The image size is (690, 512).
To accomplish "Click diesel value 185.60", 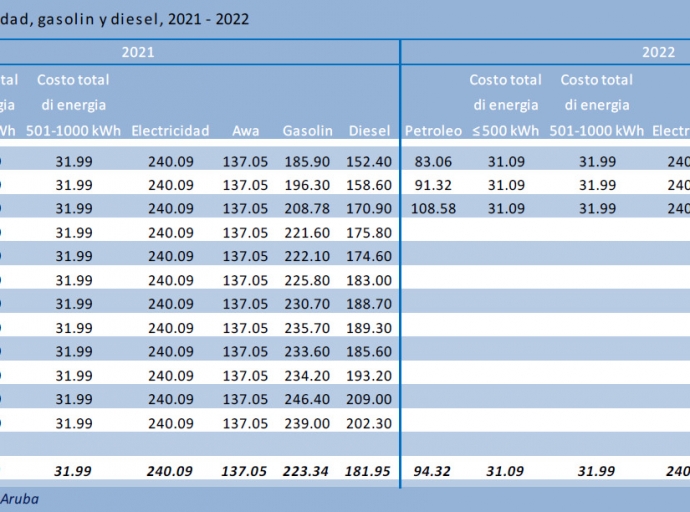I will point(369,351).
